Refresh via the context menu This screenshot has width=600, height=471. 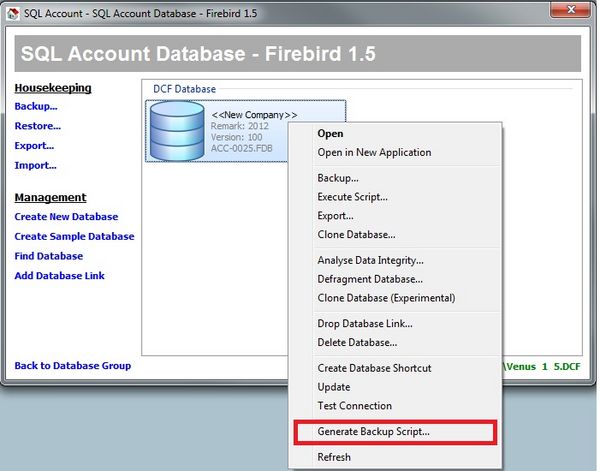pos(334,457)
